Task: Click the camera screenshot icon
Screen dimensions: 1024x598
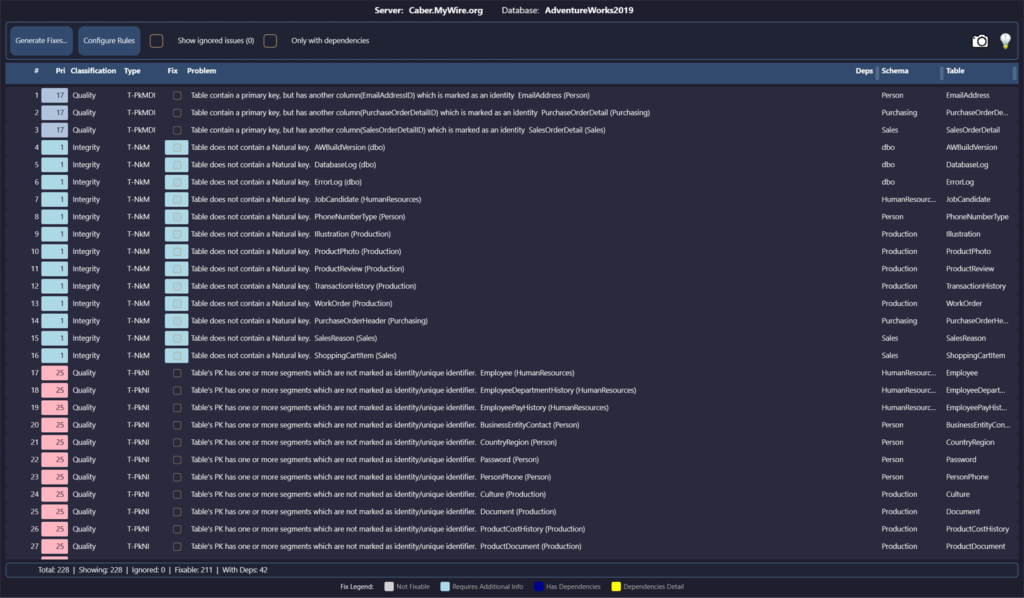Action: [980, 41]
